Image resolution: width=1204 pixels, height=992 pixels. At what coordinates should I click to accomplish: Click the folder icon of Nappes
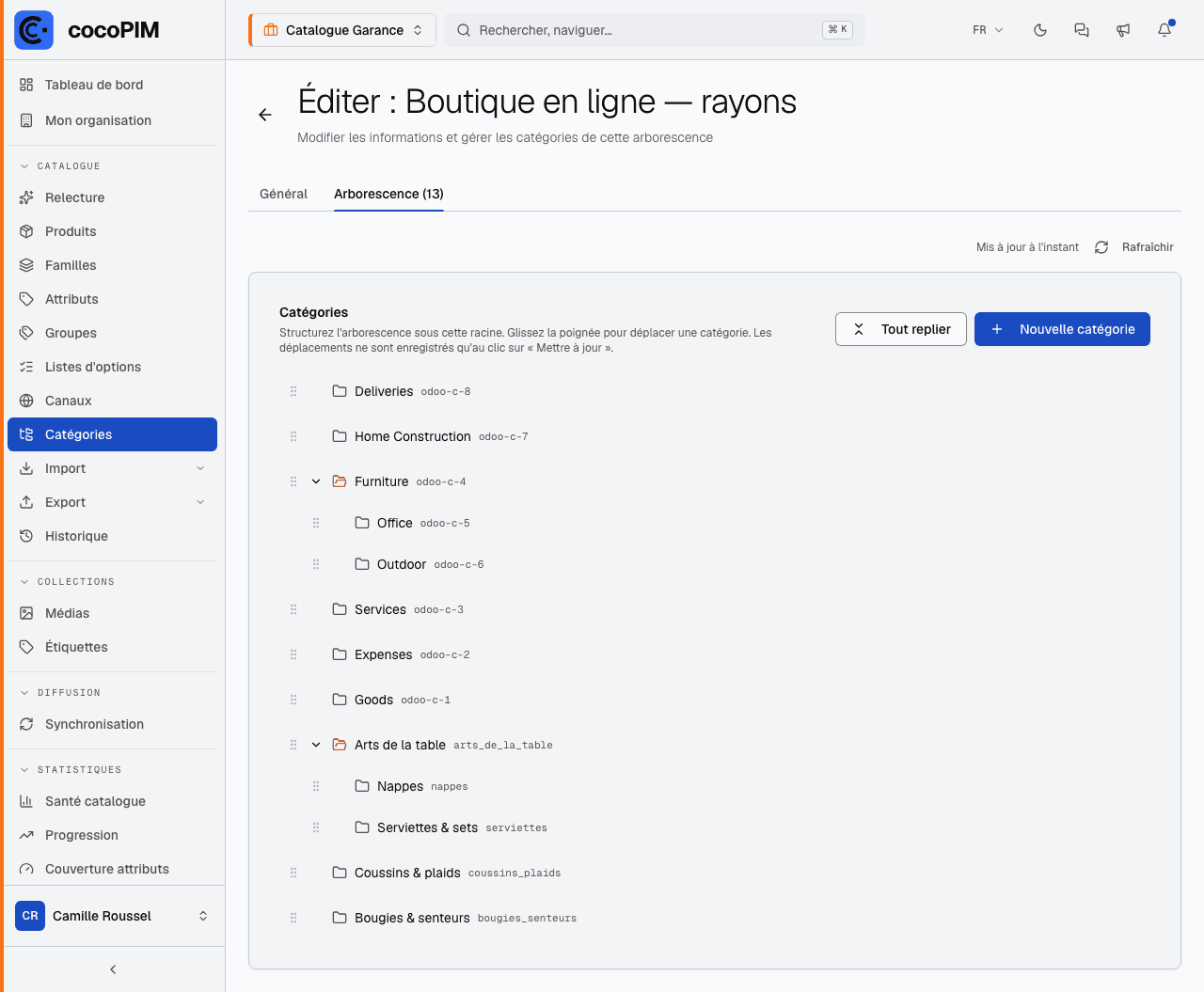tap(362, 786)
